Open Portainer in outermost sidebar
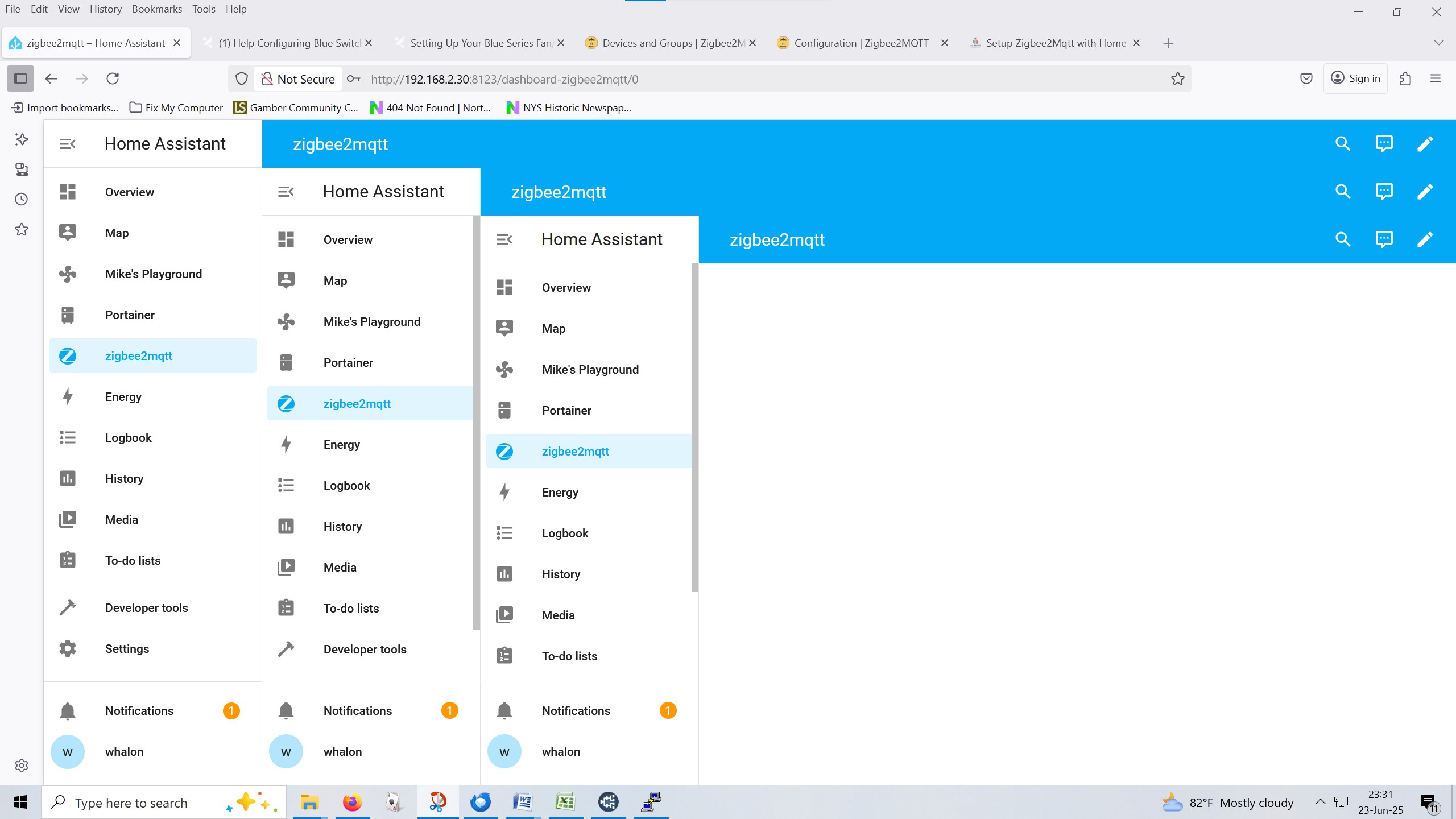Screen dimensions: 1456x819 (x=152, y=315)
